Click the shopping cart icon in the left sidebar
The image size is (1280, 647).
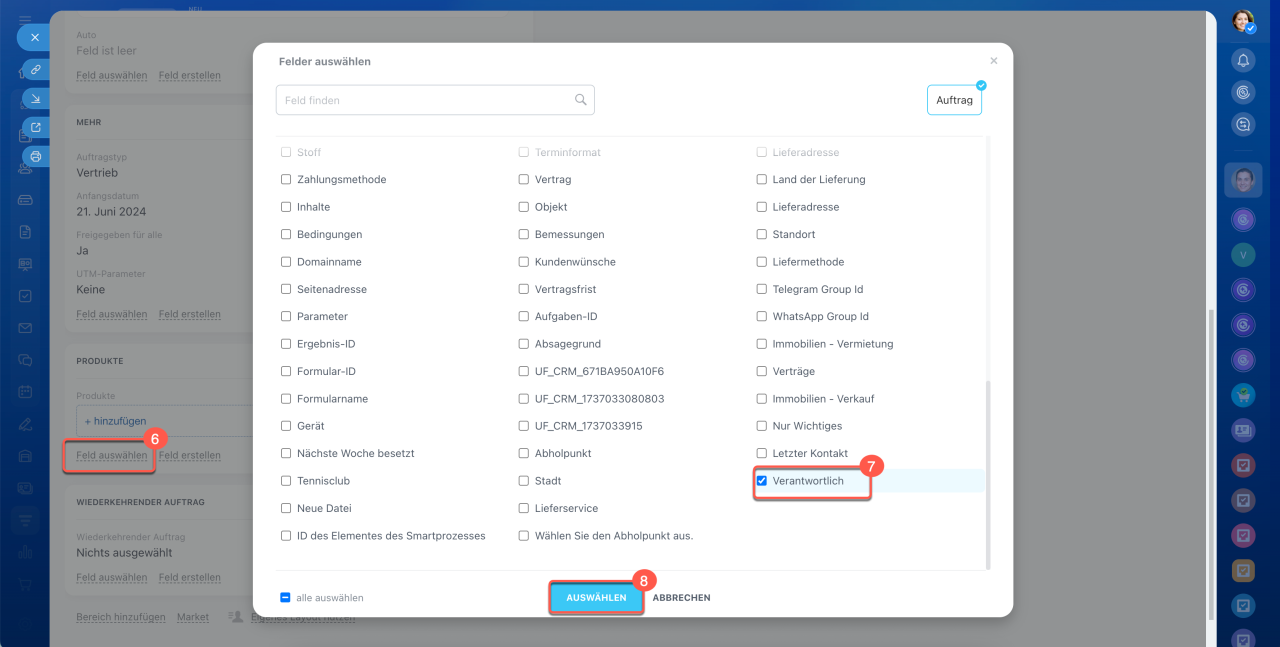pos(25,583)
